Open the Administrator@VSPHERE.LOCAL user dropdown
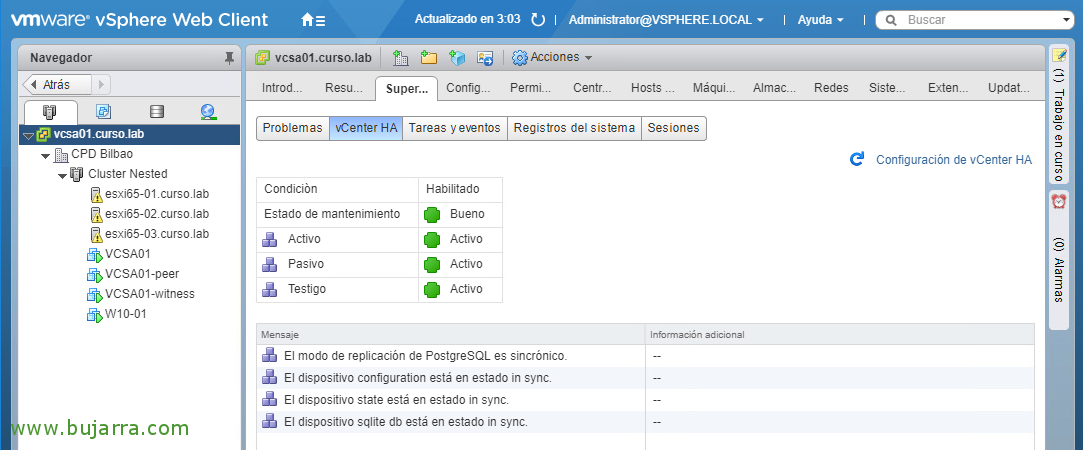This screenshot has width=1083, height=450. point(666,20)
